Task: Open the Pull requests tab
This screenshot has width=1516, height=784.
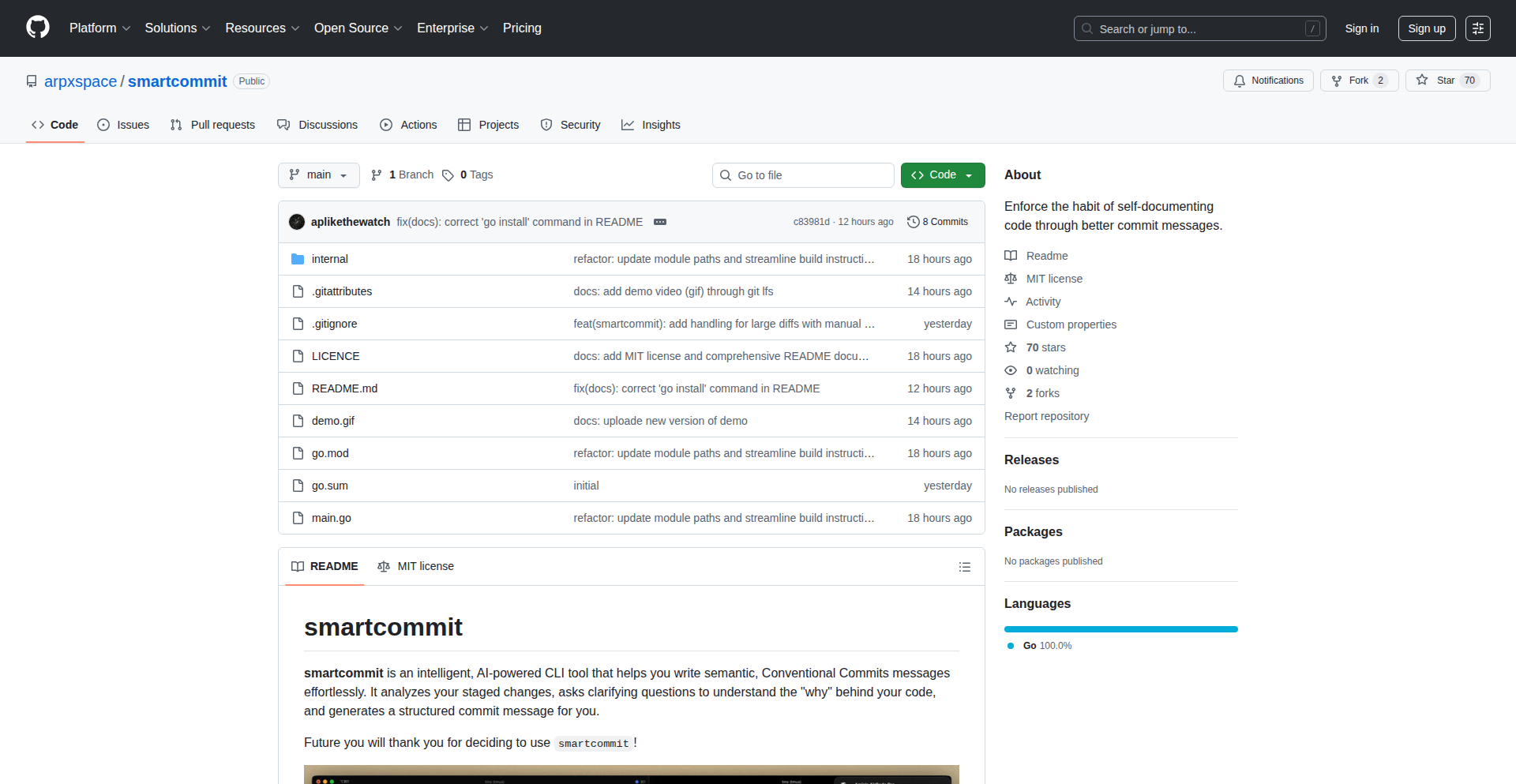Action: click(212, 125)
